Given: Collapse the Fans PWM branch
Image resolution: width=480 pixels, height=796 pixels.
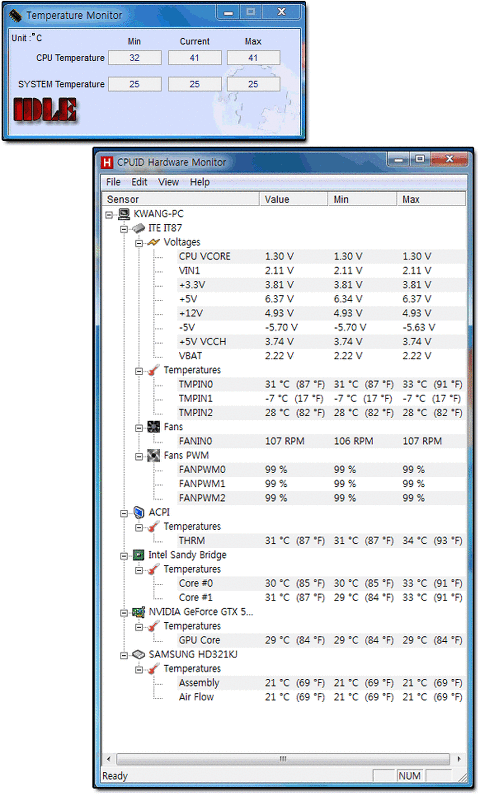Looking at the screenshot, I should pyautogui.click(x=139, y=456).
